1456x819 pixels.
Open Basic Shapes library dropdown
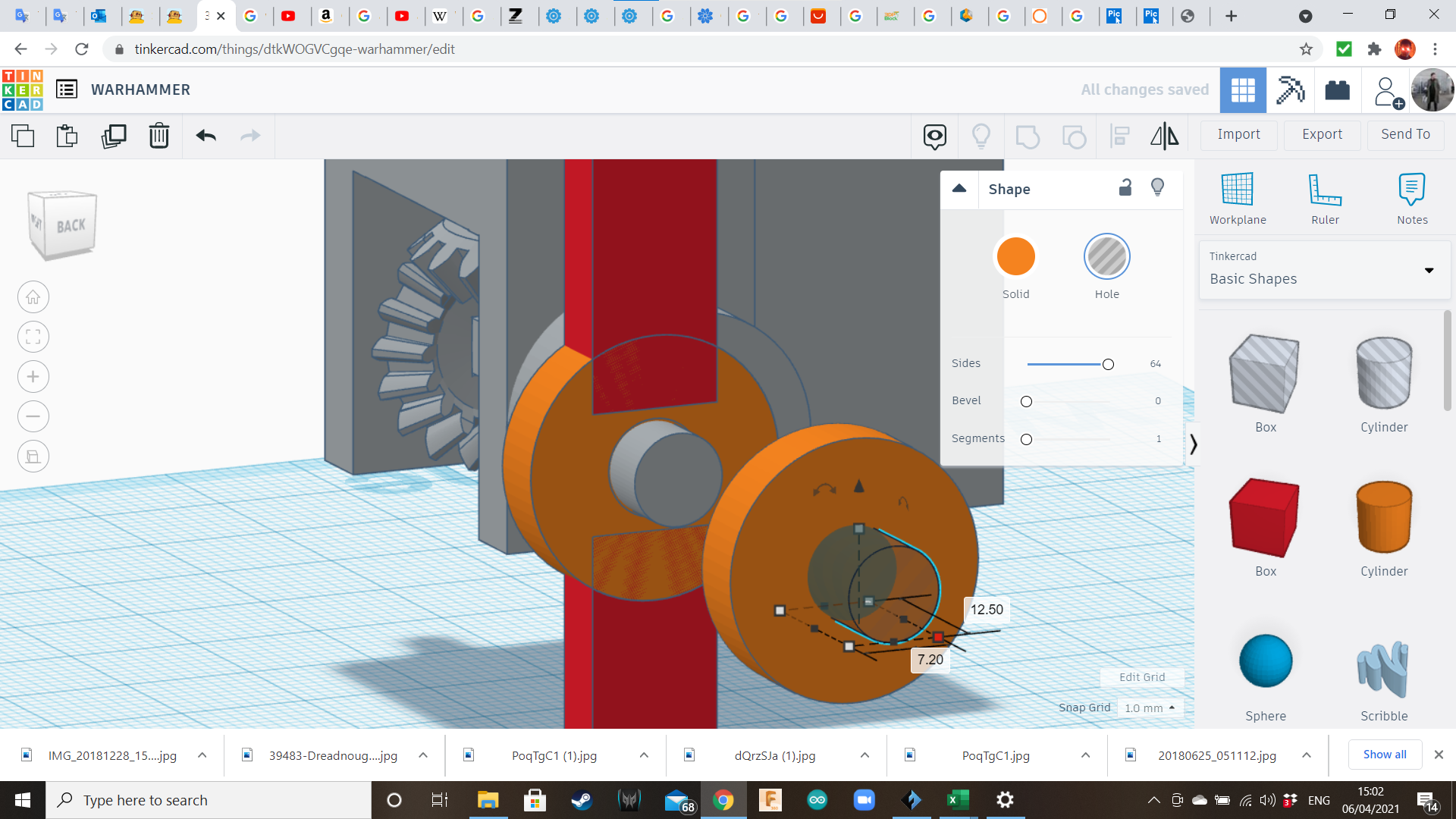pyautogui.click(x=1429, y=271)
